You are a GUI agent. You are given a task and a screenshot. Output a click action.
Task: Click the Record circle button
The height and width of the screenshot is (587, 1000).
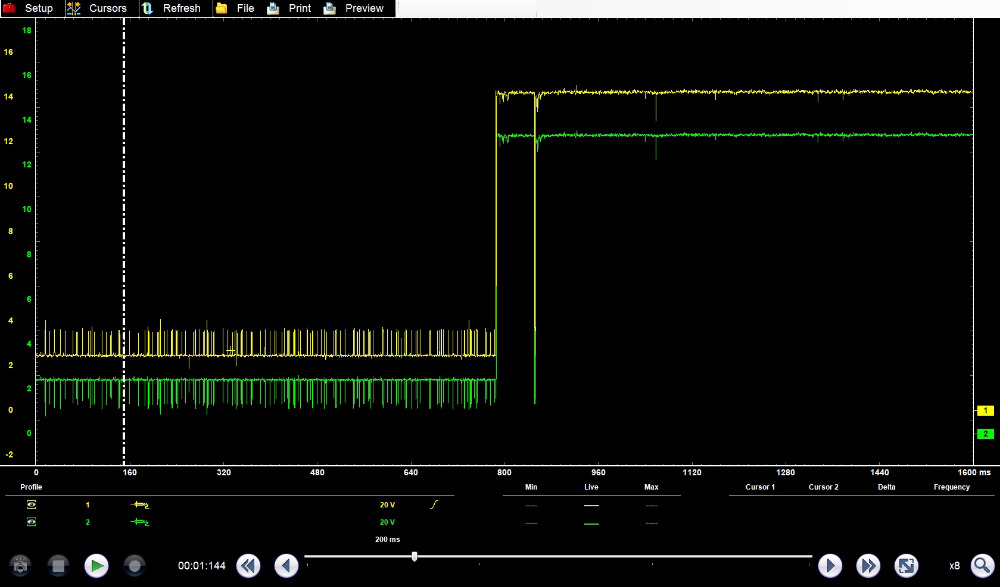(134, 566)
